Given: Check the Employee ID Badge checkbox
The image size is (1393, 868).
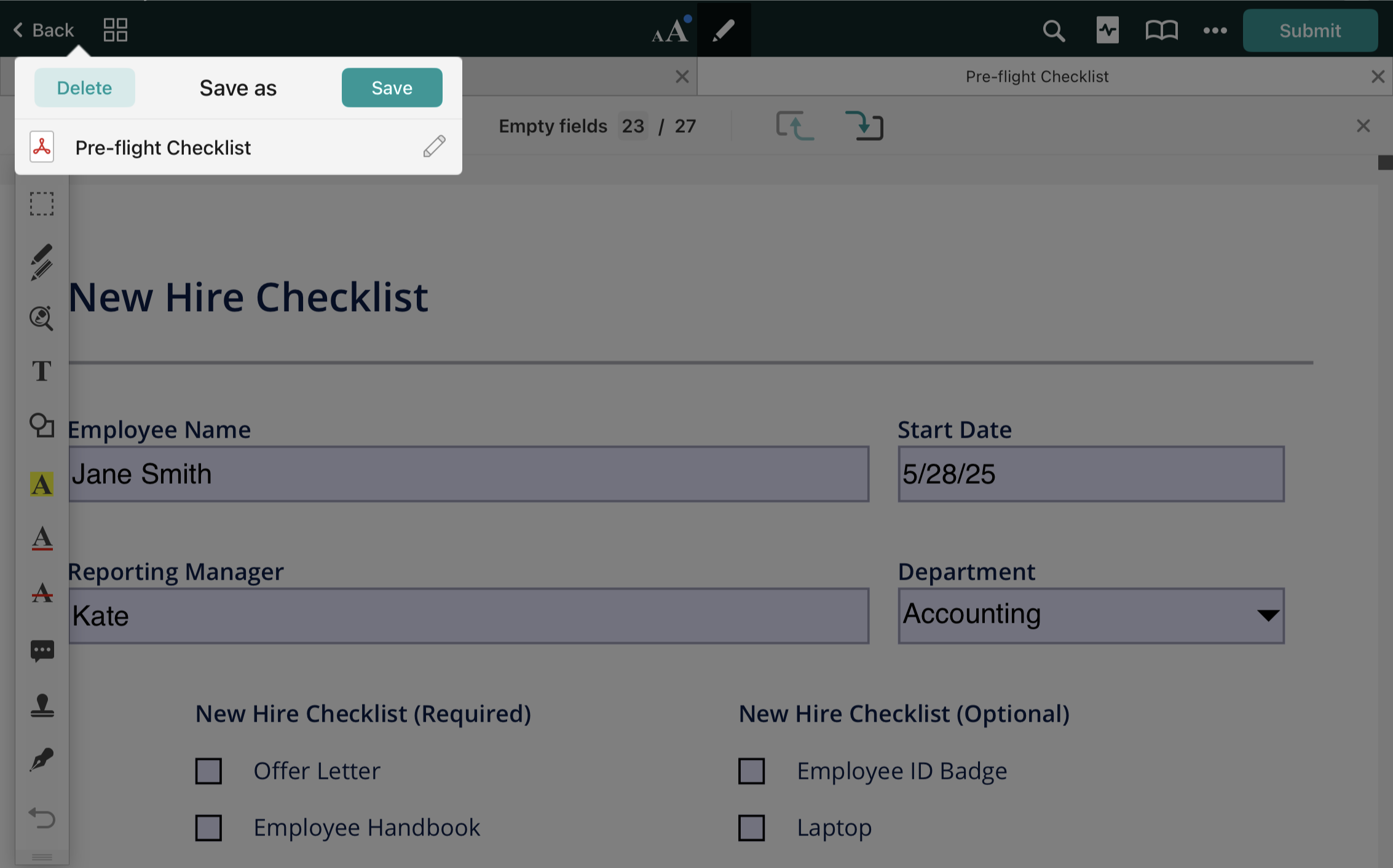Looking at the screenshot, I should pos(751,771).
